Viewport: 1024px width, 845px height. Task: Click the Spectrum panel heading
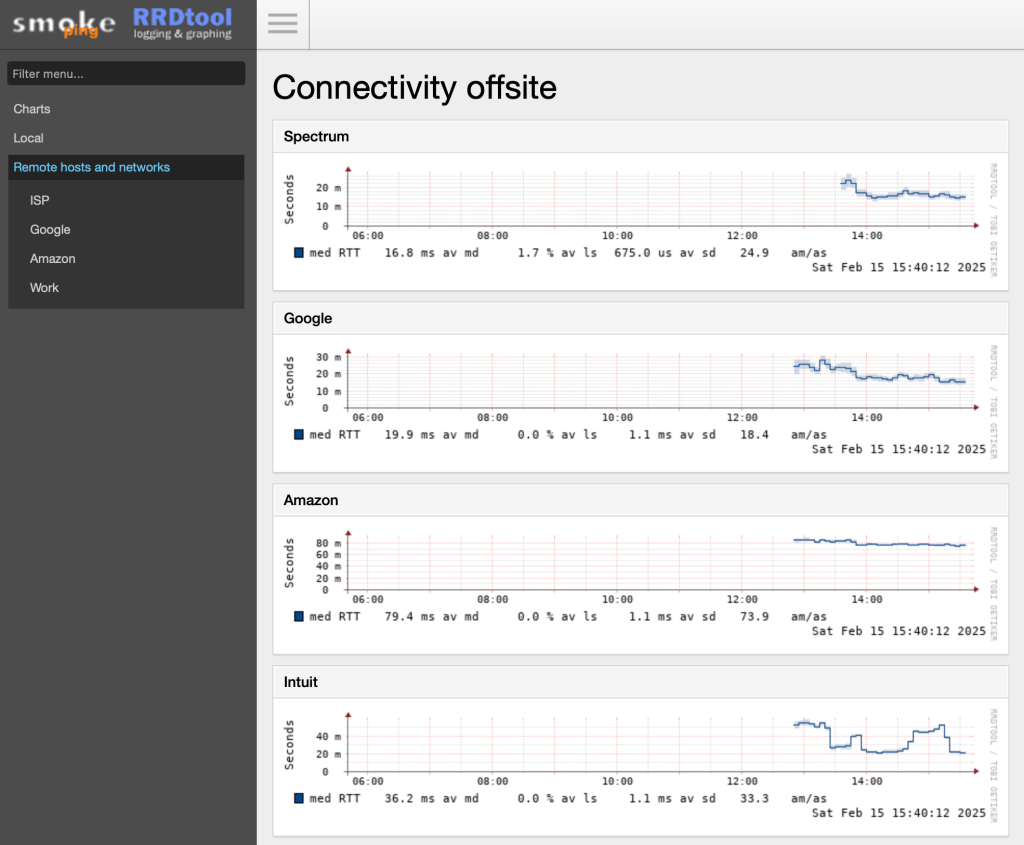click(x=316, y=136)
